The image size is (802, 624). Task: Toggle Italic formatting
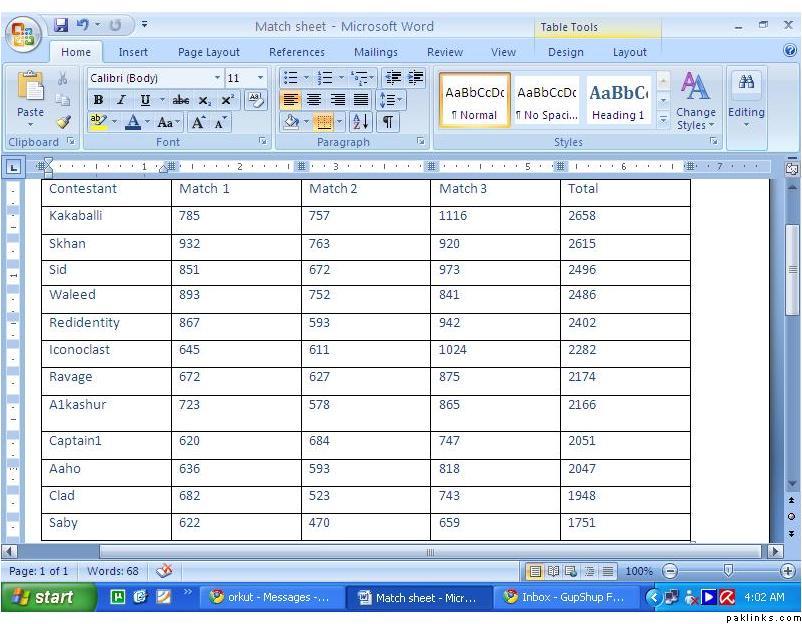[x=121, y=100]
